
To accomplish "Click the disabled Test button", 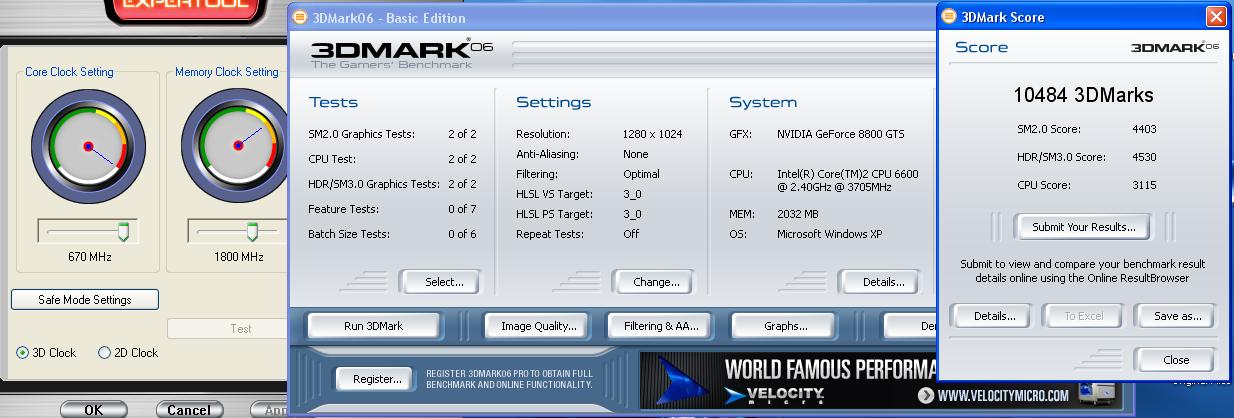I will pyautogui.click(x=241, y=328).
